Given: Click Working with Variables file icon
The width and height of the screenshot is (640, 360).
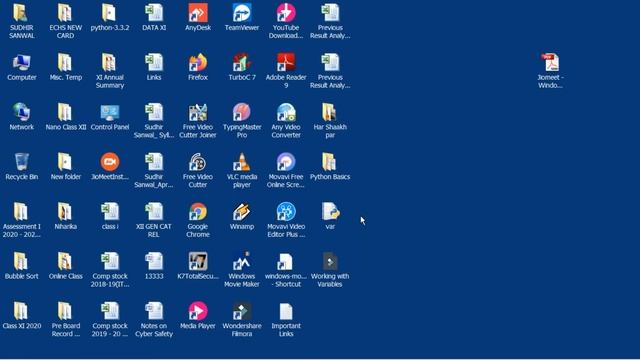Looking at the screenshot, I should (x=330, y=262).
